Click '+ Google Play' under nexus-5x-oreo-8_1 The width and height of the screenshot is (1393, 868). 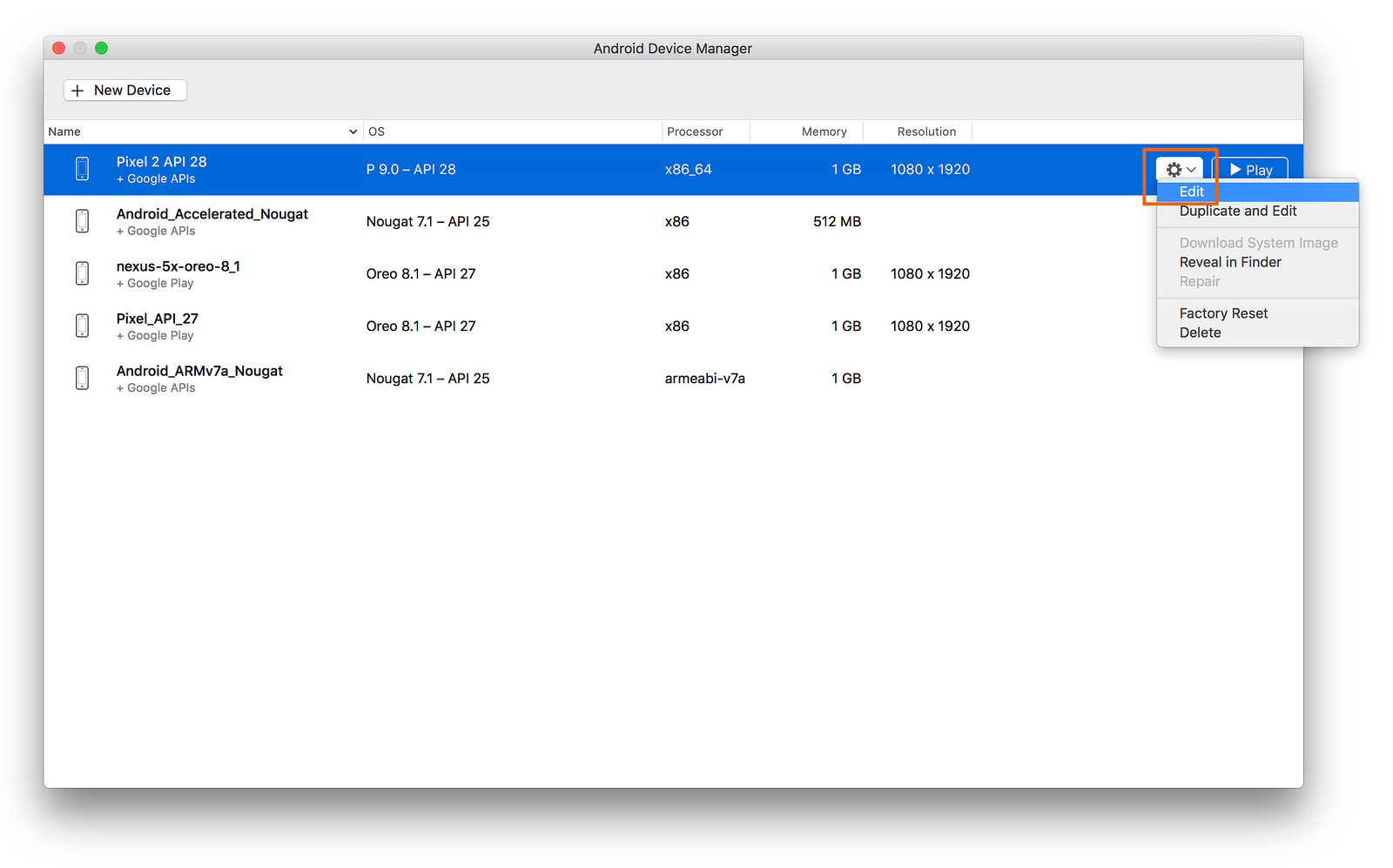point(155,284)
